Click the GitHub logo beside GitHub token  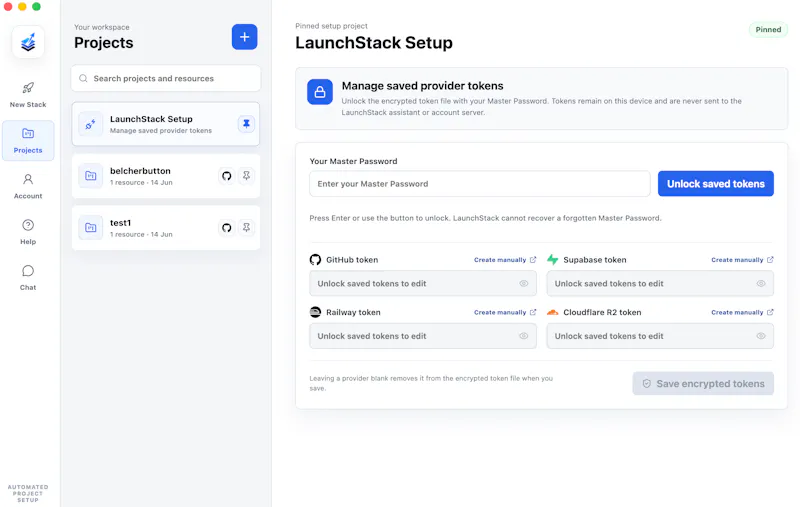[315, 260]
